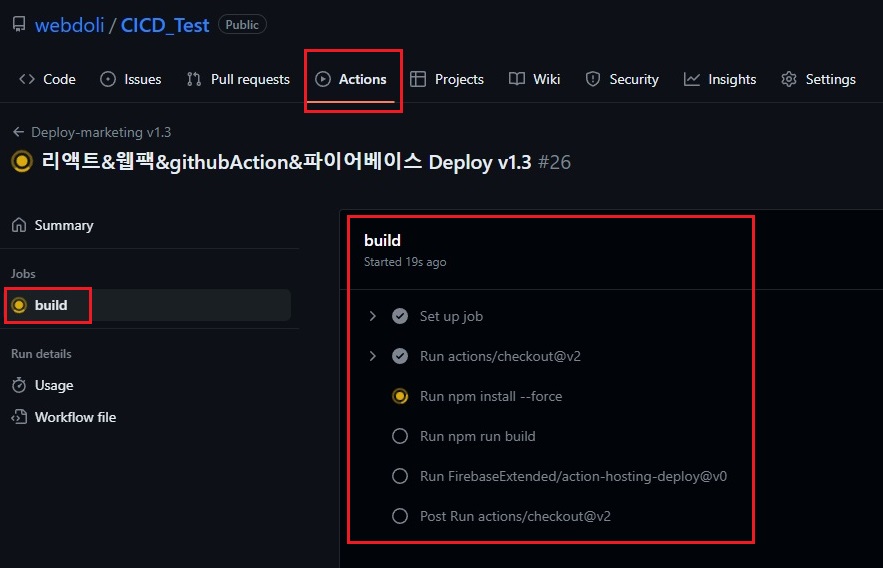Click the Security shield icon

pyautogui.click(x=592, y=79)
